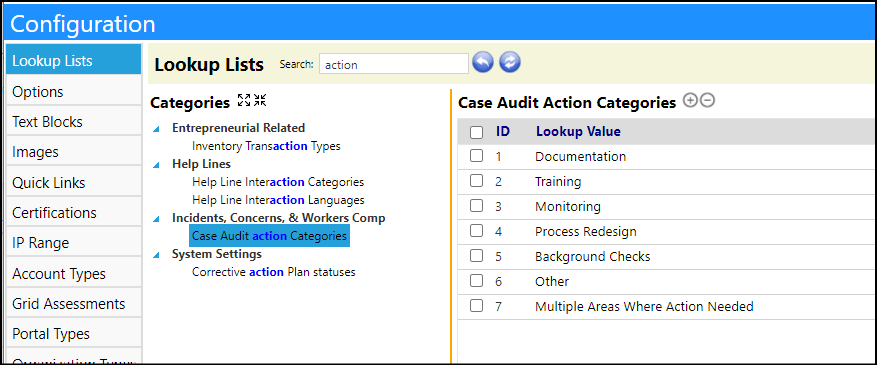Open the Text Blocks sidebar section
877x365 pixels.
coord(73,121)
